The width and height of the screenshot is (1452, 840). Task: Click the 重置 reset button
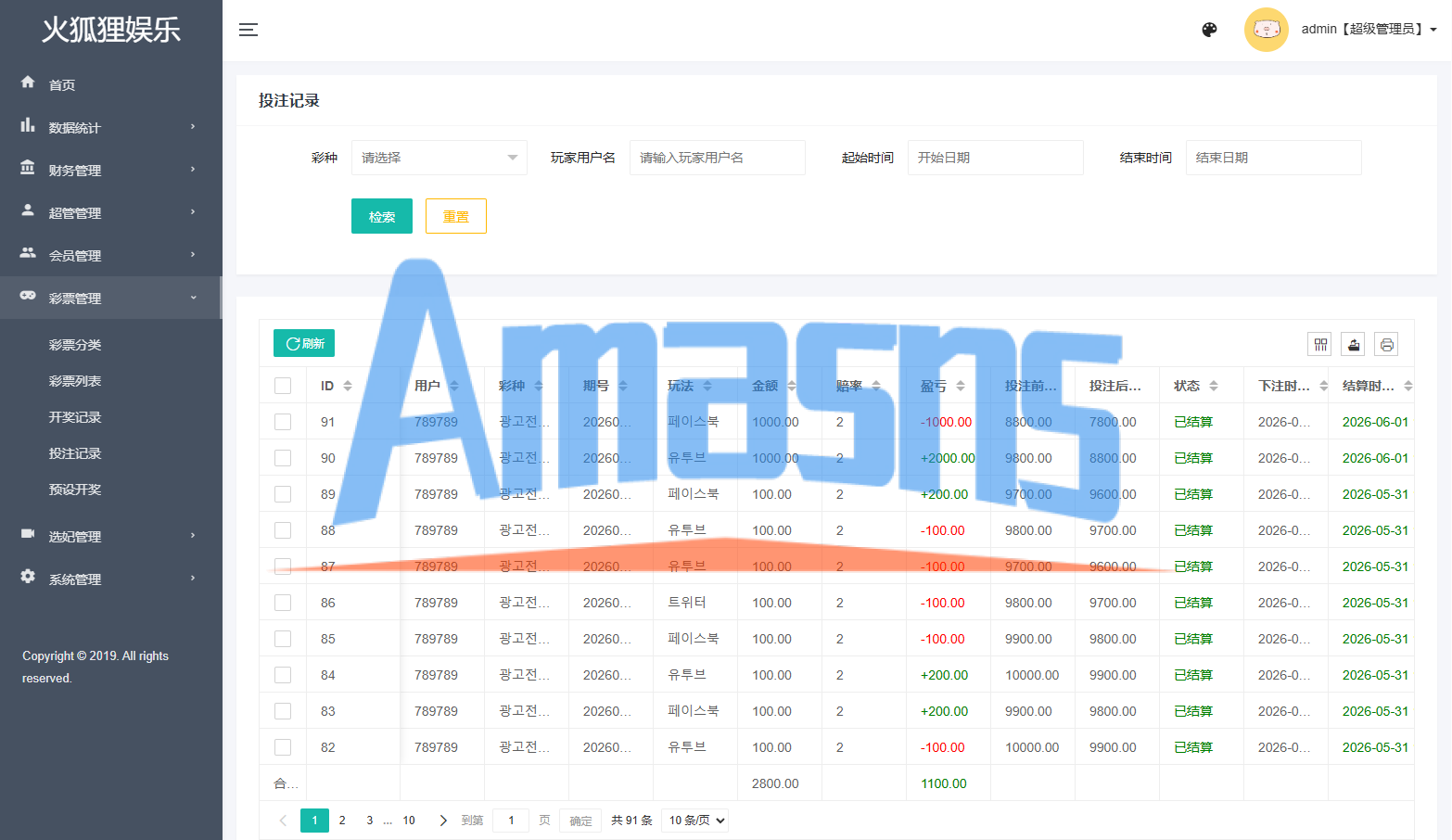[456, 216]
